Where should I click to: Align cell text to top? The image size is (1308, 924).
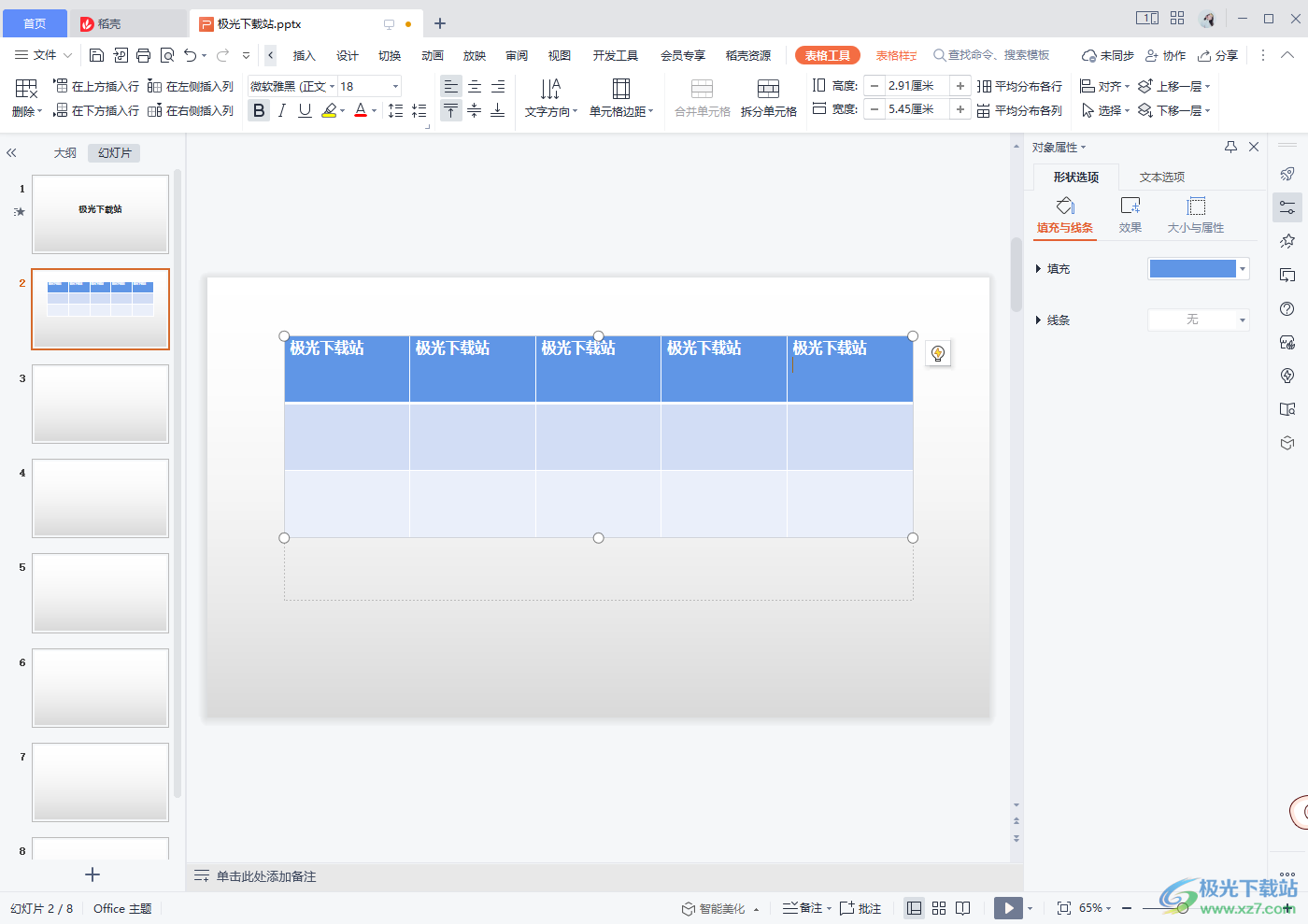[x=451, y=110]
